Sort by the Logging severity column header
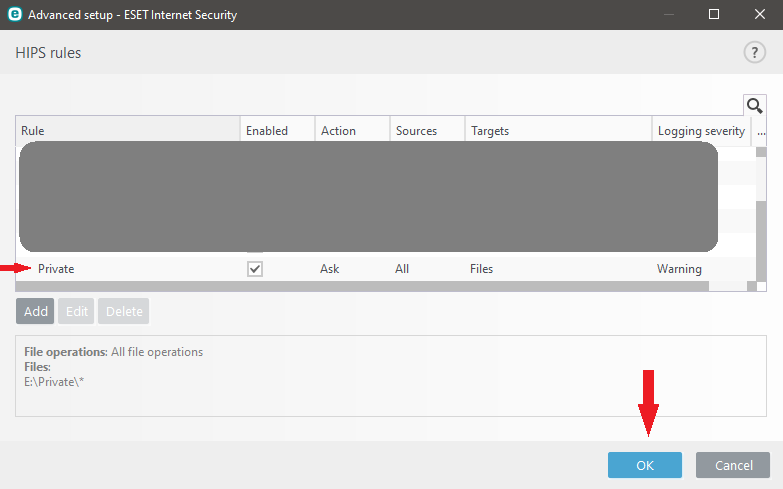Viewport: 783px width, 489px height. 700,131
